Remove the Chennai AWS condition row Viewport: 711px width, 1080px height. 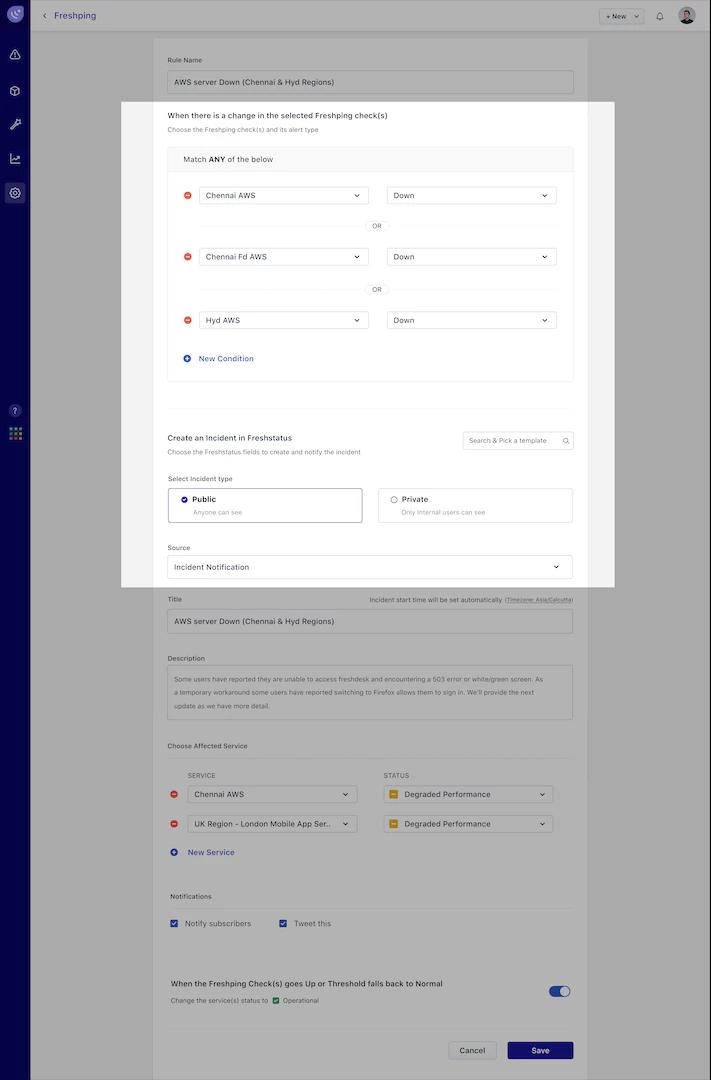pyautogui.click(x=187, y=196)
